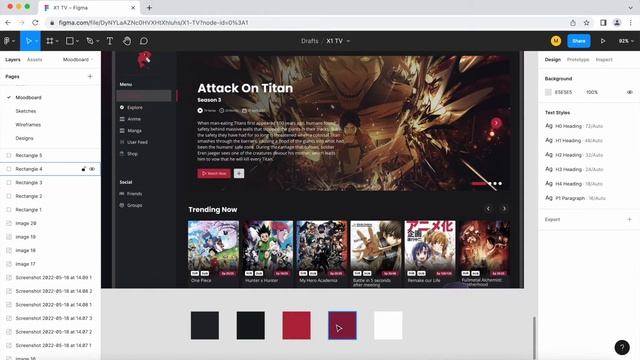Toggle background visibility eye icon
Viewport: 640px width, 360px height.
[629, 92]
